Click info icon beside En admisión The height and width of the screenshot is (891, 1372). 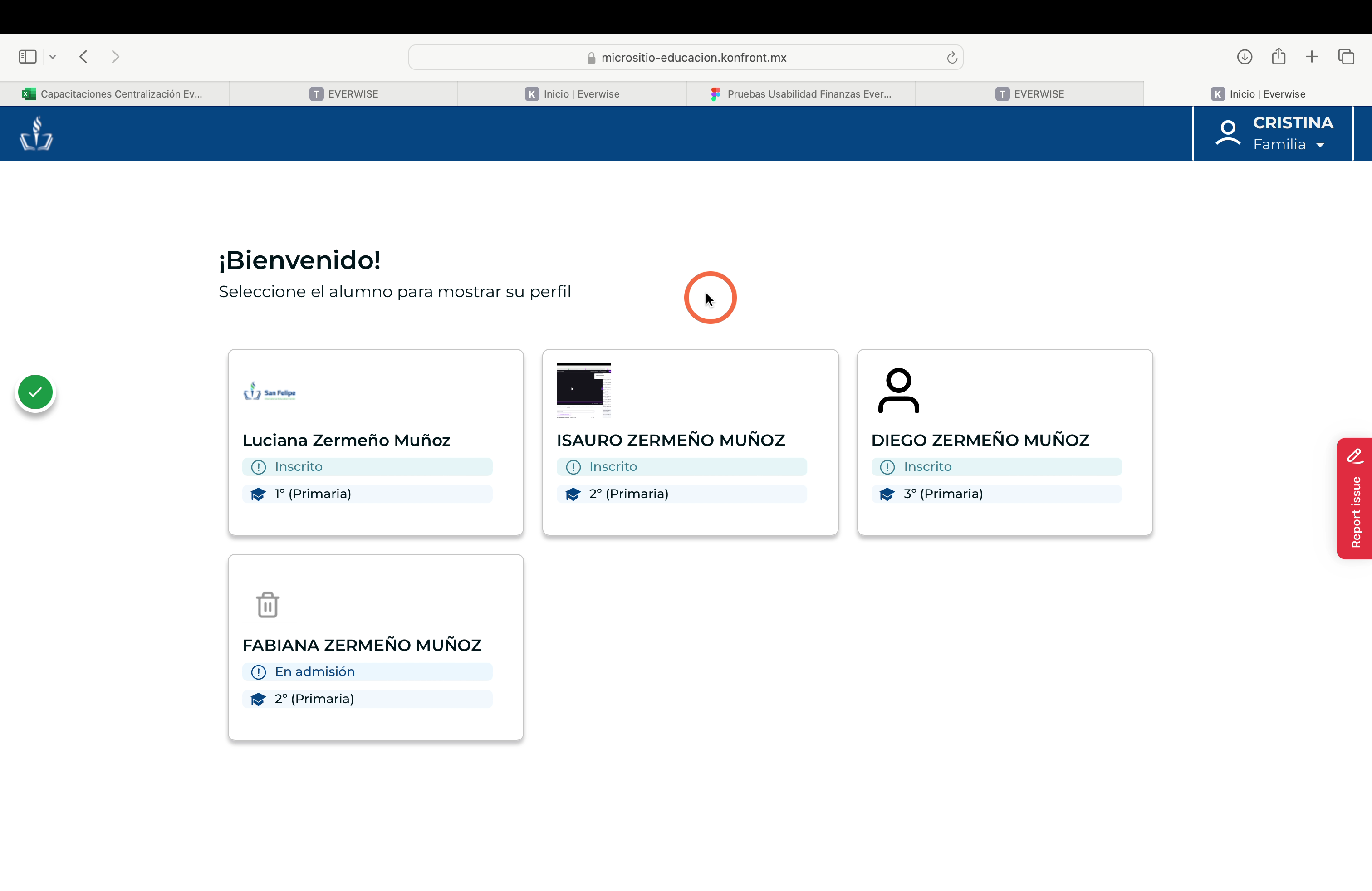258,672
